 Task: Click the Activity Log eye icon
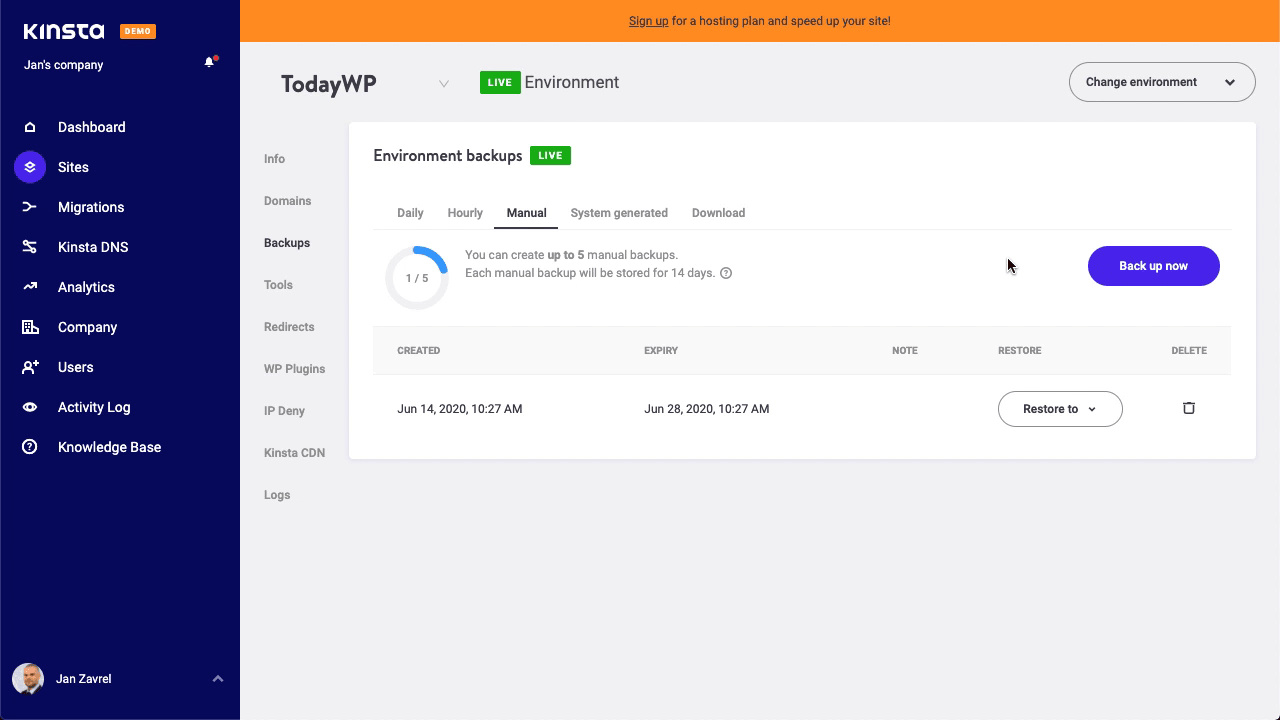pos(30,407)
